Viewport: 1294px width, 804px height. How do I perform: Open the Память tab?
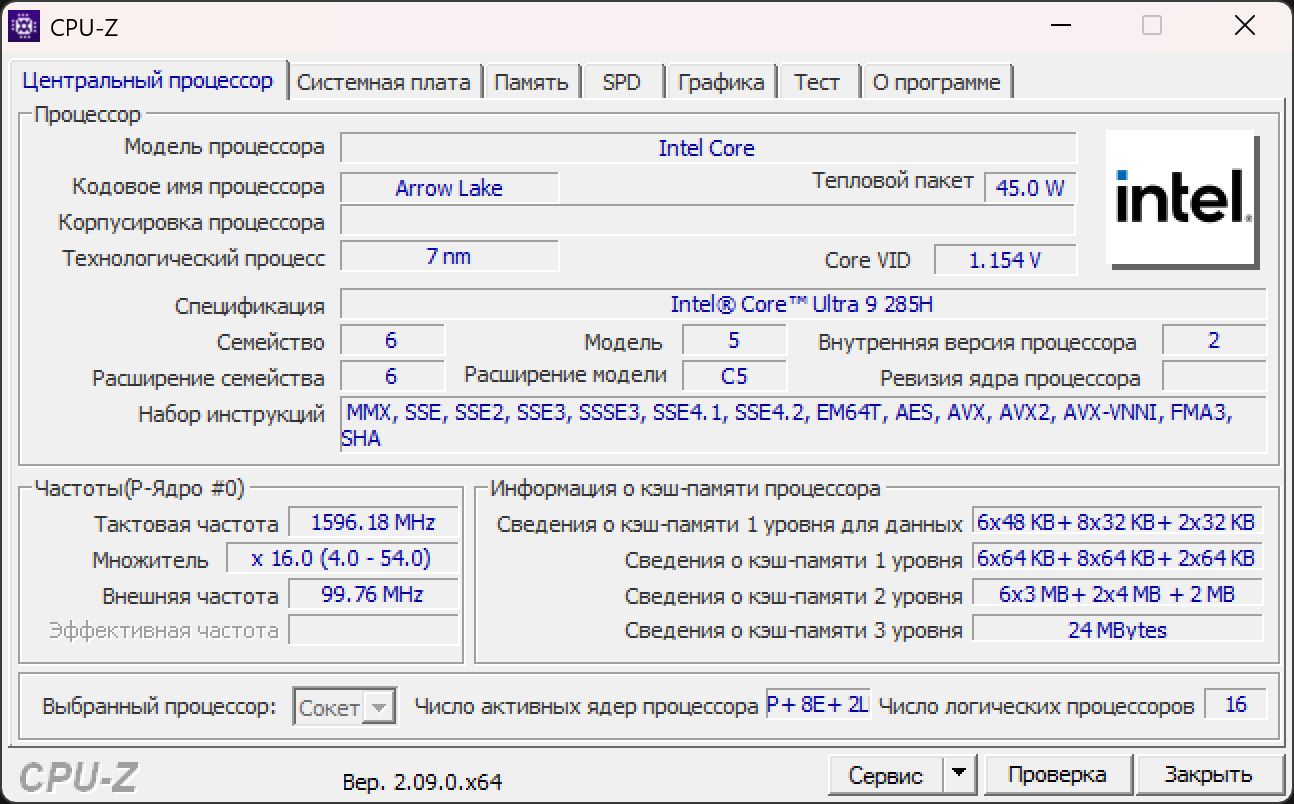pos(532,82)
